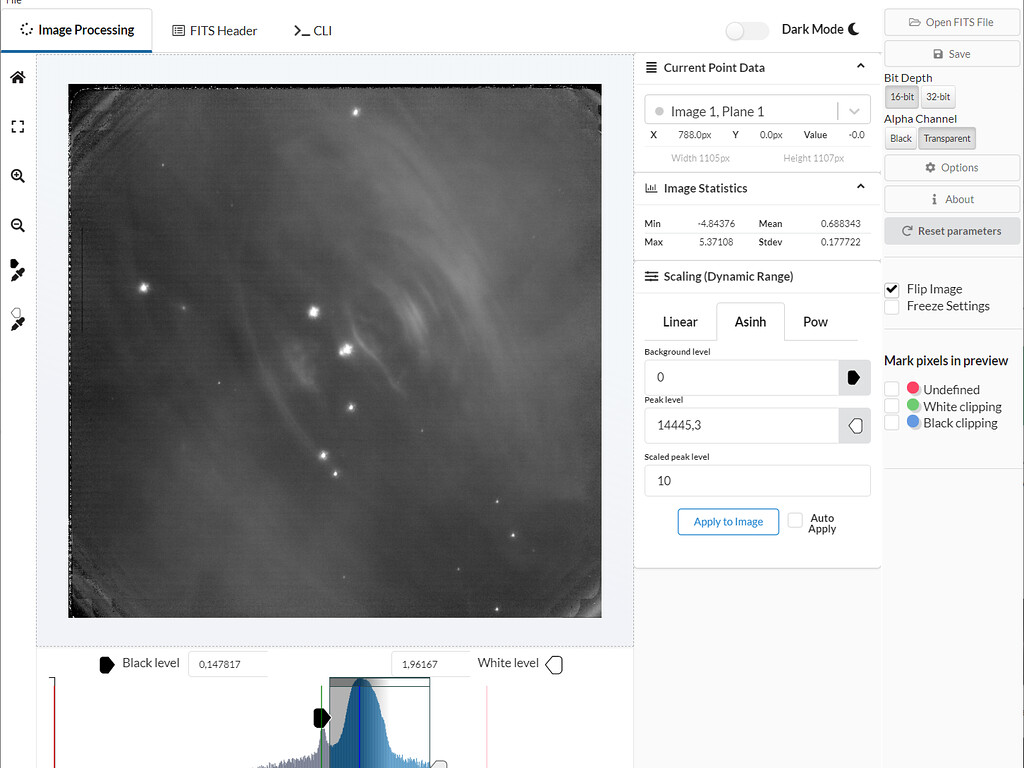1024x768 pixels.
Task: Select 32-bit depth
Action: click(938, 97)
